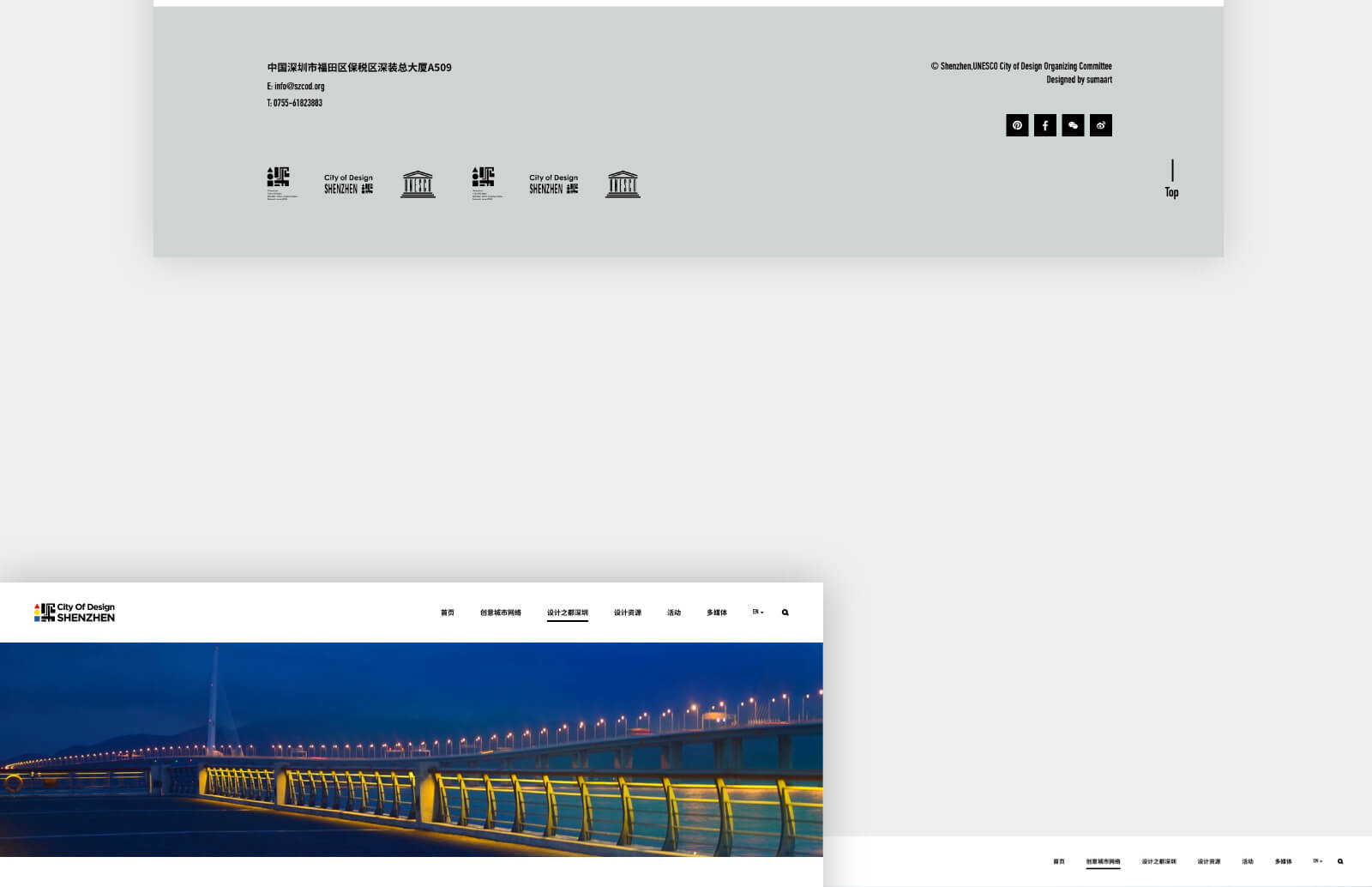The height and width of the screenshot is (887, 1372).
Task: Click the Designed by sumaart credit link
Action: coord(1079,80)
